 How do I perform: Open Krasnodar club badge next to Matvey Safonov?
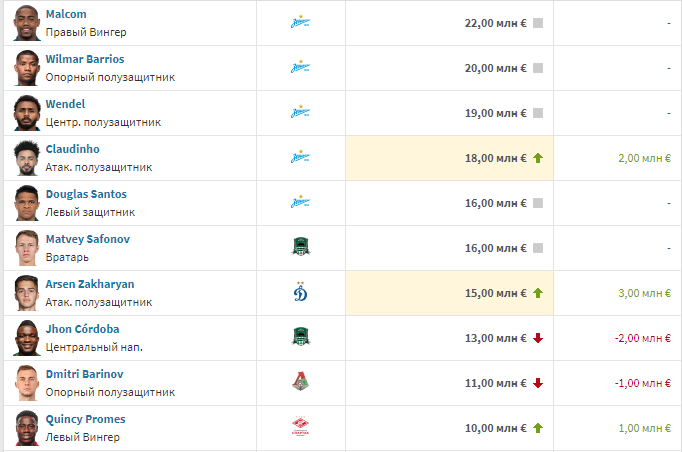(300, 248)
